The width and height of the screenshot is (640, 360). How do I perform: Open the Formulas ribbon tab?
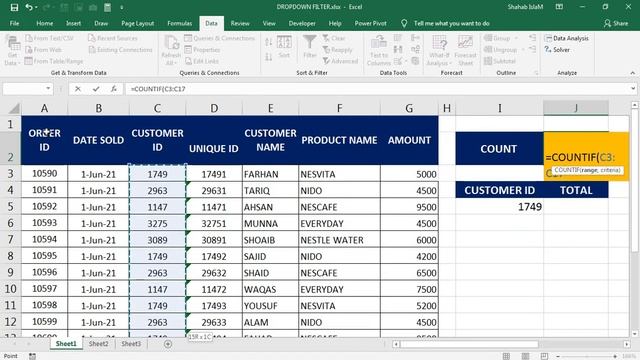coord(180,23)
